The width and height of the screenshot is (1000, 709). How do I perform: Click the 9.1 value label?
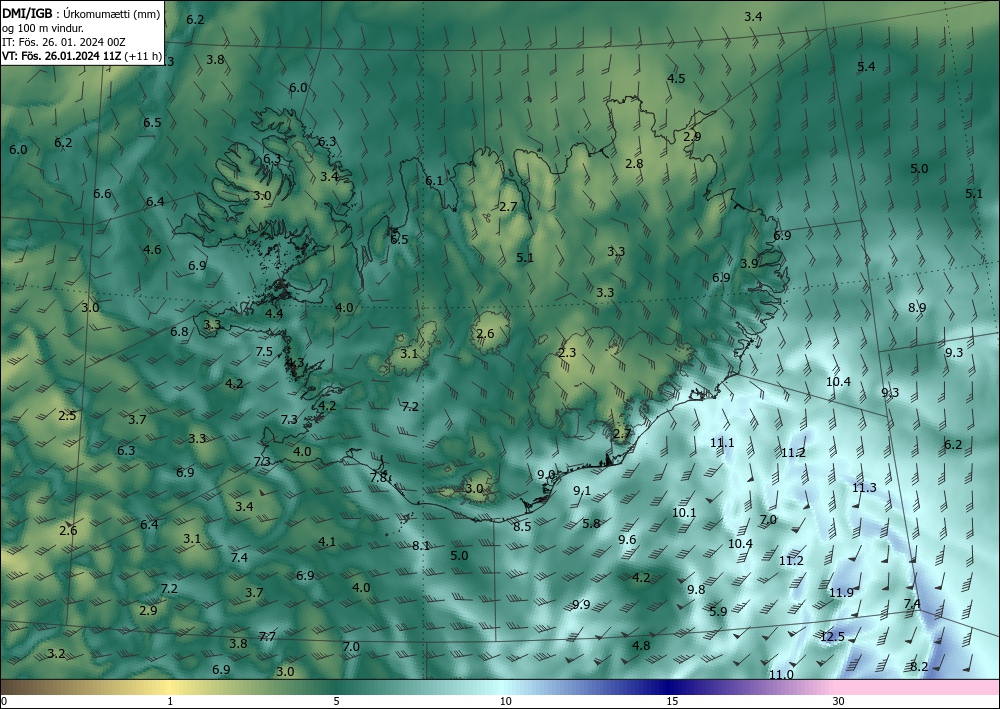pyautogui.click(x=582, y=490)
